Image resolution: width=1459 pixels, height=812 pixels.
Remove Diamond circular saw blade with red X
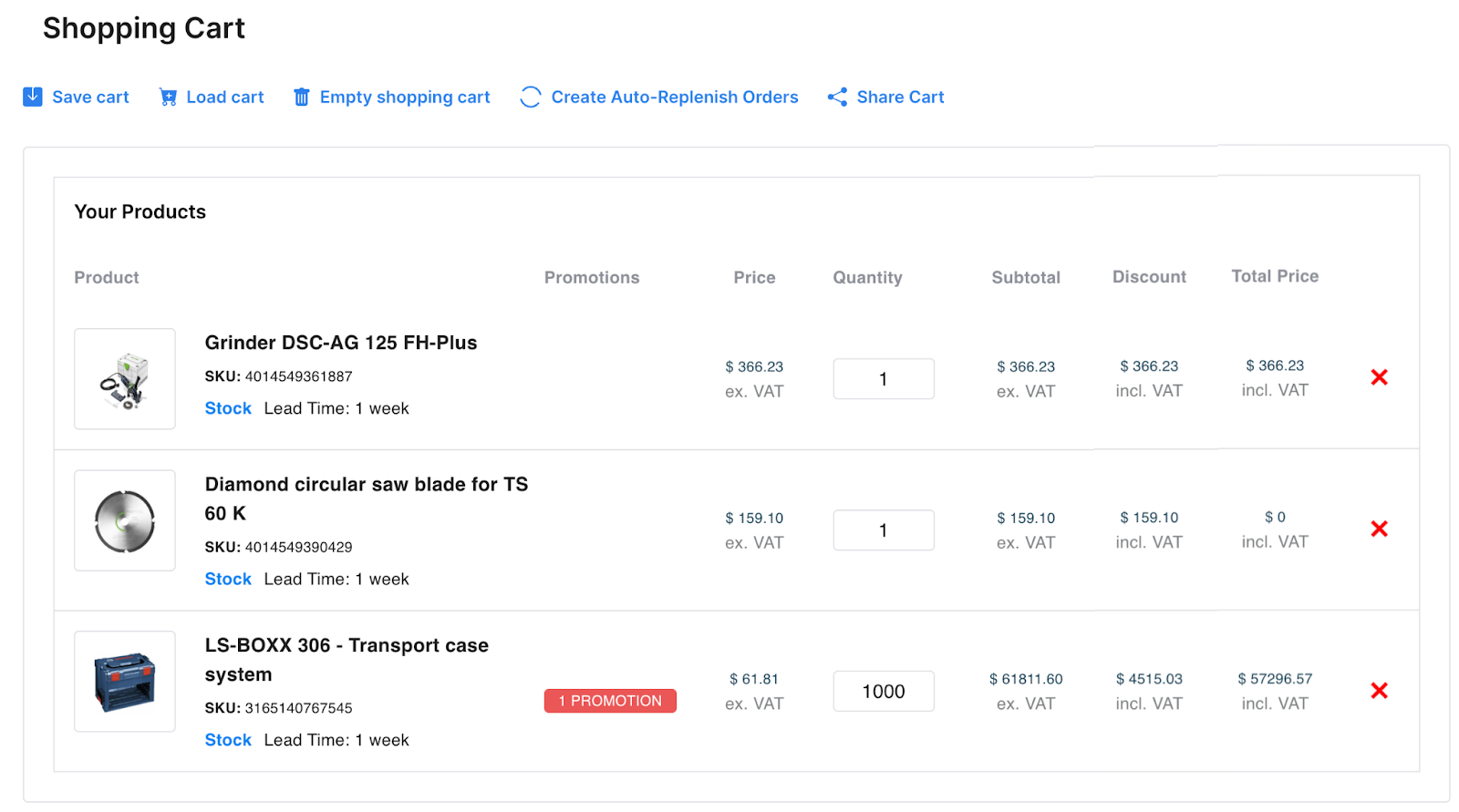[x=1379, y=529]
